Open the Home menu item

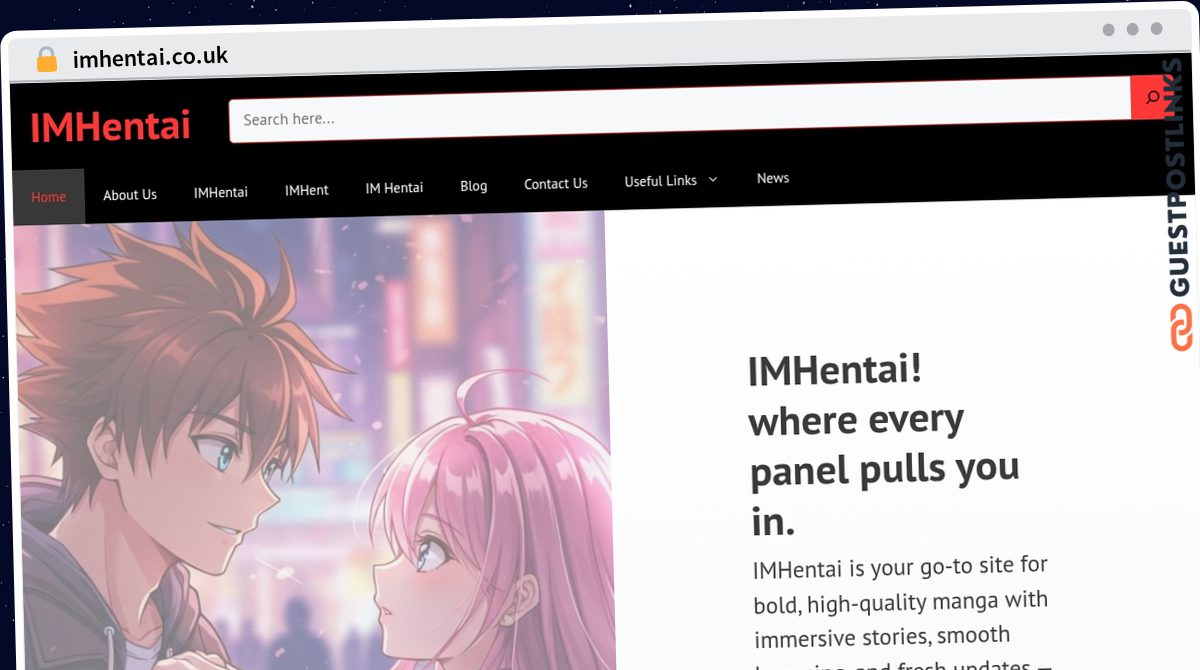(x=48, y=197)
